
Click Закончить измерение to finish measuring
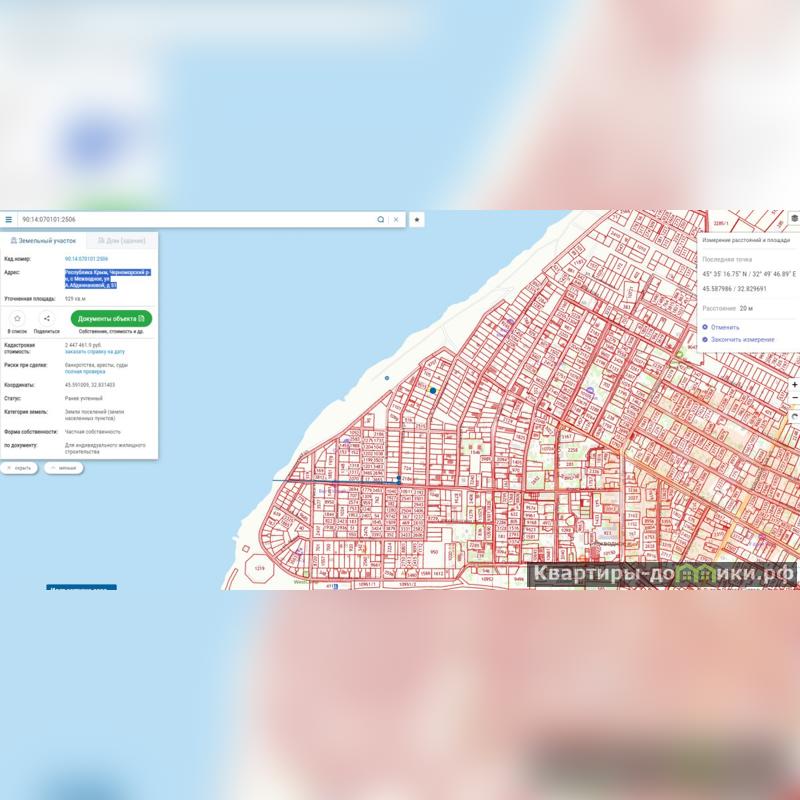[x=740, y=339]
